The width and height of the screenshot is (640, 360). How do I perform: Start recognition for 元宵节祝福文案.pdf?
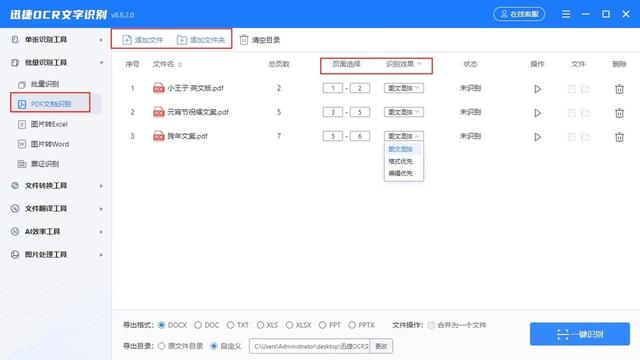538,113
